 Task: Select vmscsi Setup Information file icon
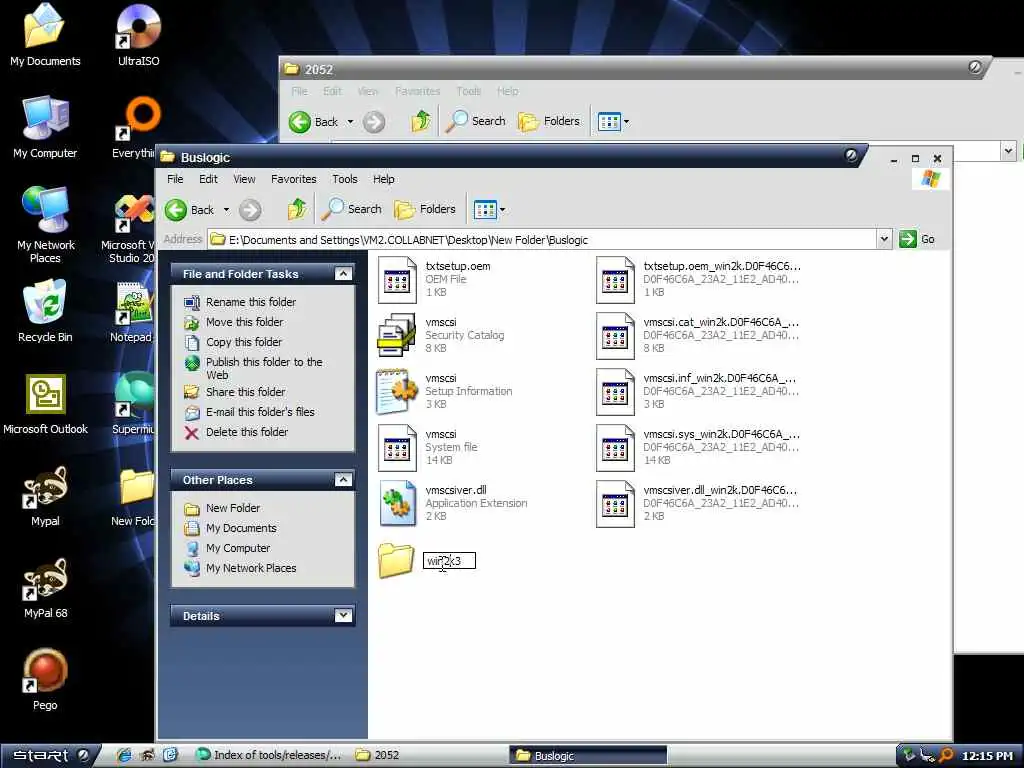pos(397,392)
